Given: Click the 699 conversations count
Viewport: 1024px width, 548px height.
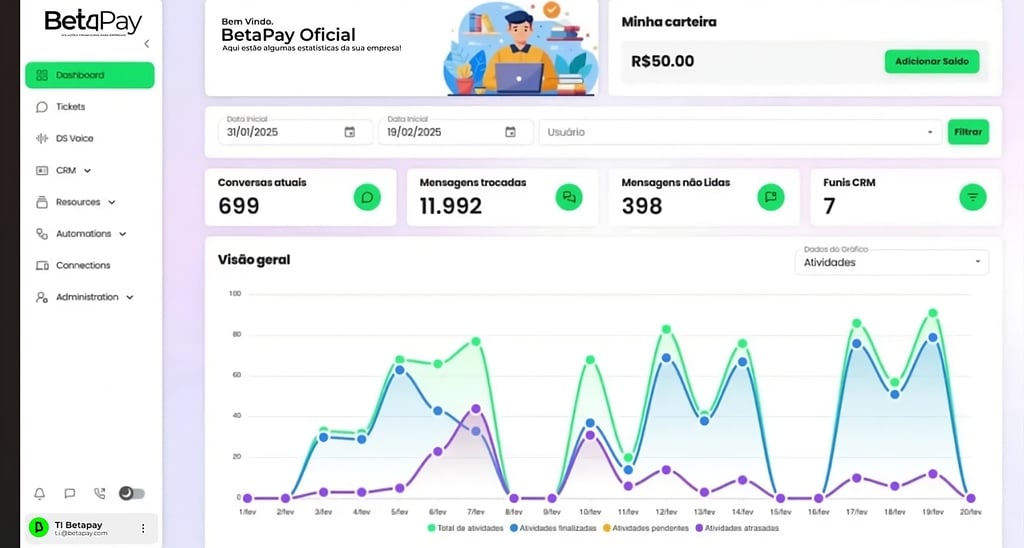Looking at the screenshot, I should point(238,206).
